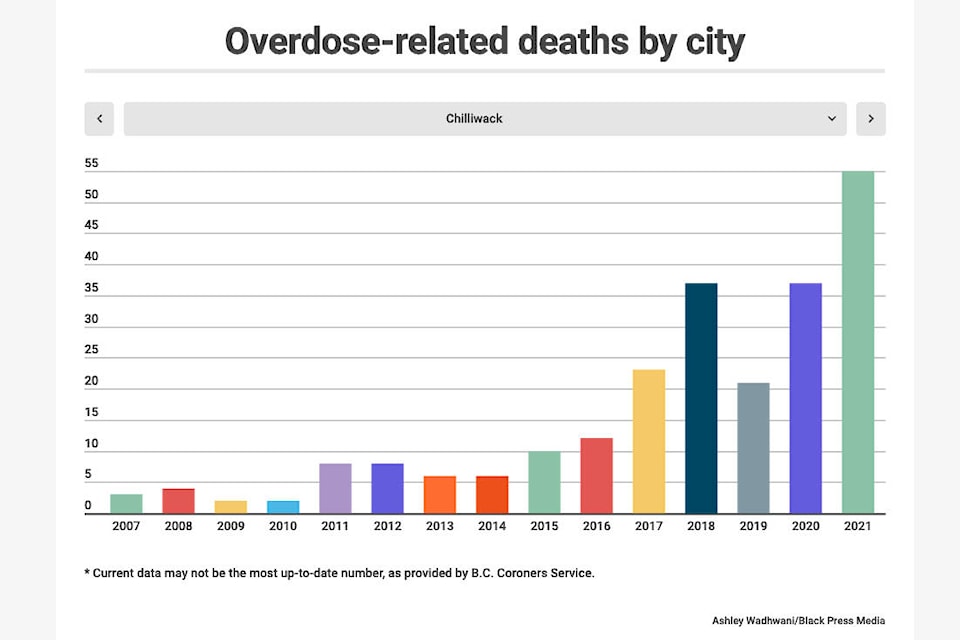This screenshot has height=640, width=960.
Task: Select the 2012 purple bar
Action: click(388, 488)
